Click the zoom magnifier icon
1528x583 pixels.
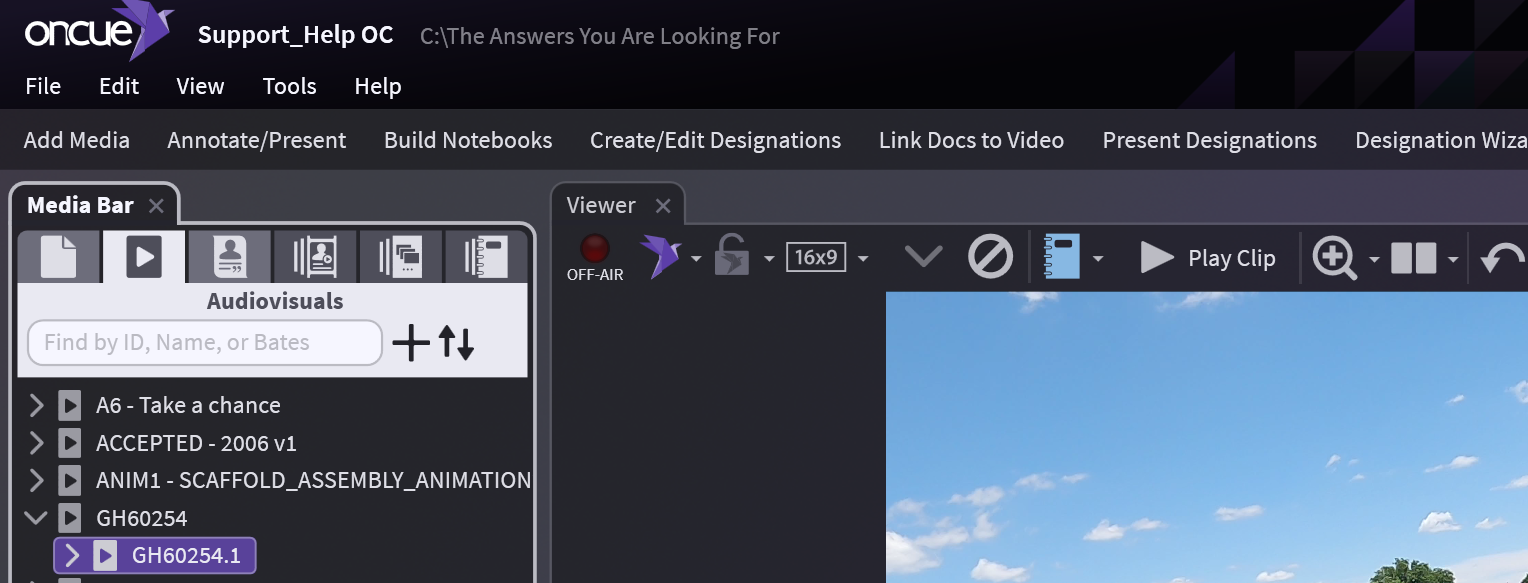[x=1334, y=258]
